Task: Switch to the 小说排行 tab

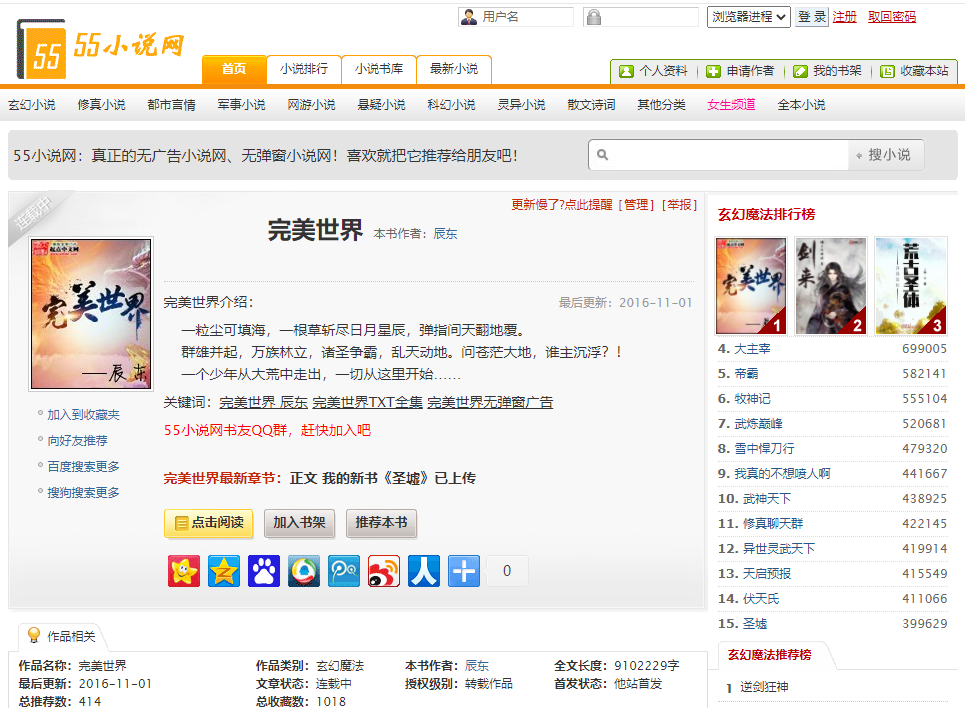Action: [304, 71]
